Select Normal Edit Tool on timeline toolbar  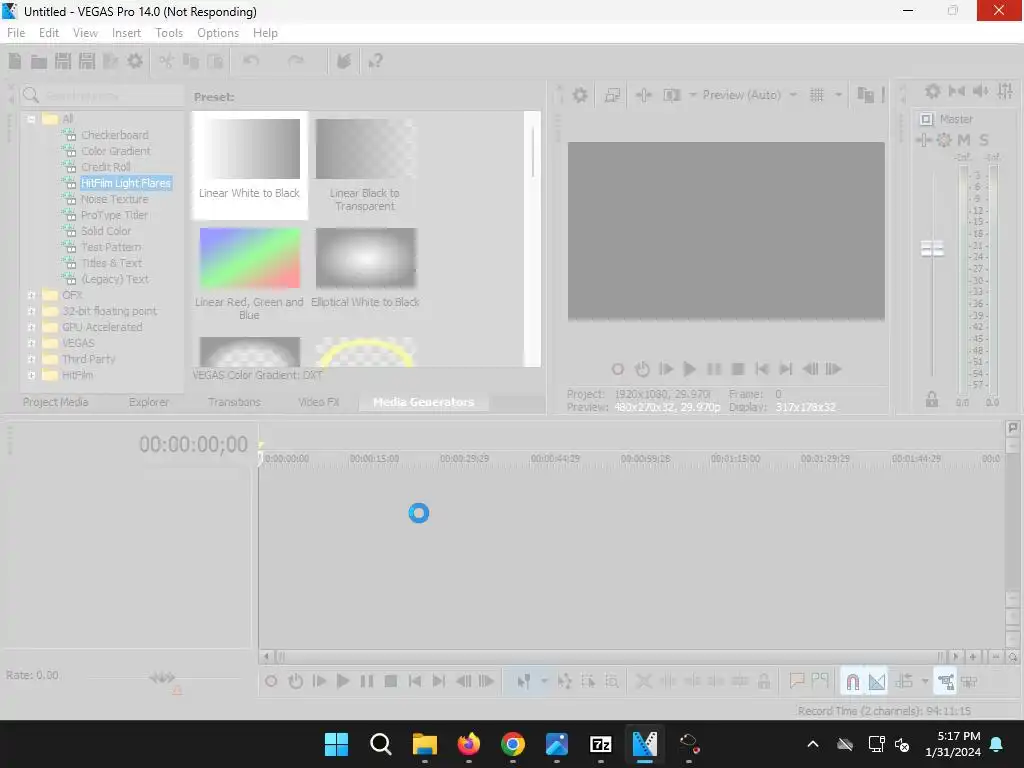pyautogui.click(x=524, y=682)
